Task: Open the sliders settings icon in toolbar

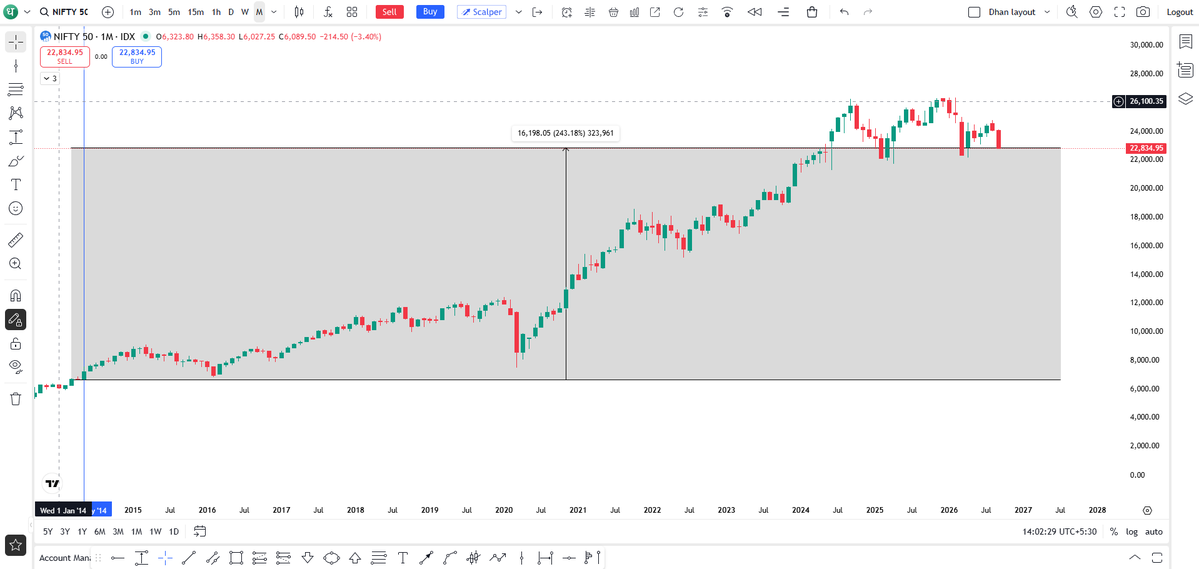Action: (x=703, y=12)
